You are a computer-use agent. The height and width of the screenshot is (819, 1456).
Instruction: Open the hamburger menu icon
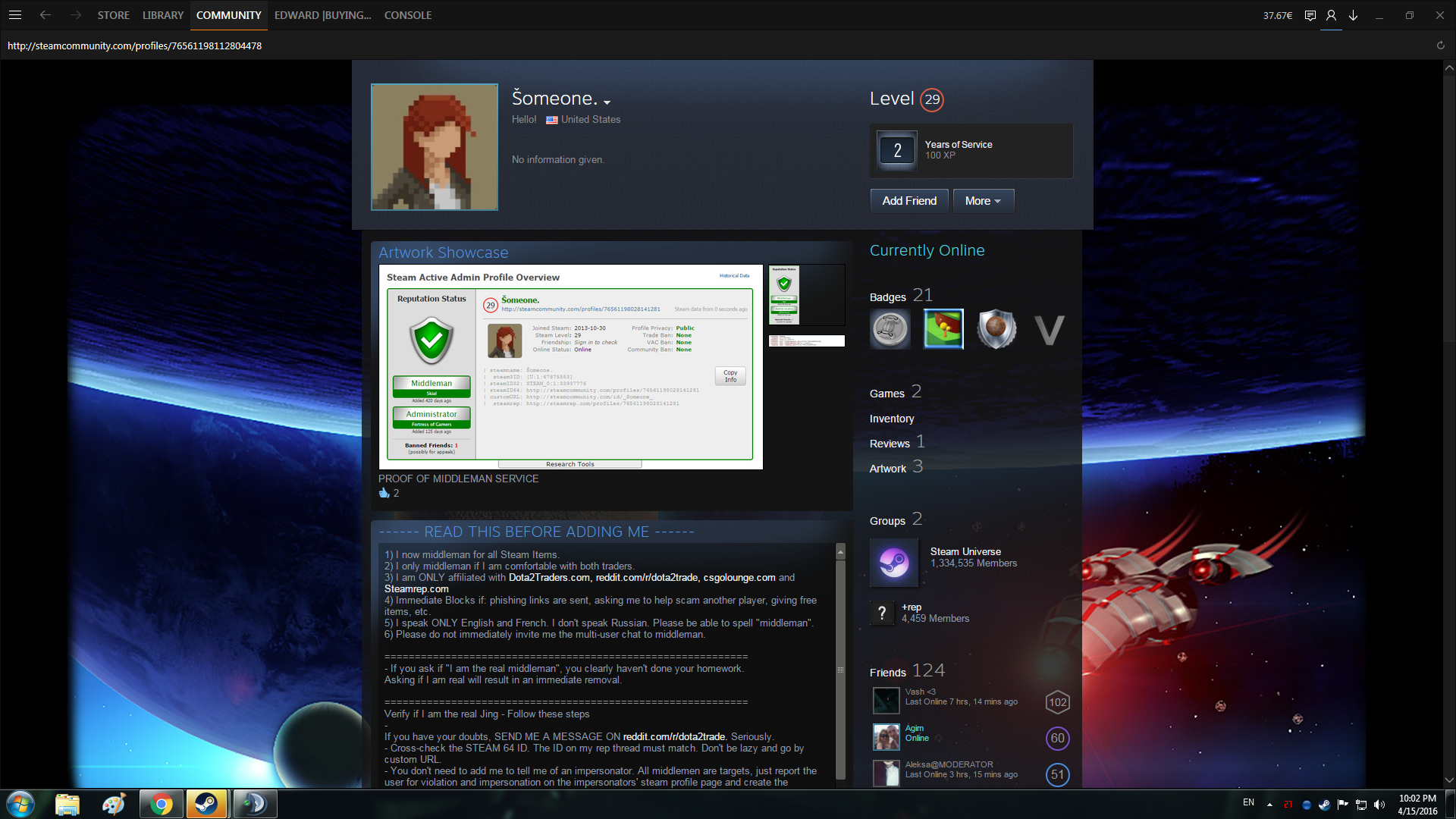(14, 15)
